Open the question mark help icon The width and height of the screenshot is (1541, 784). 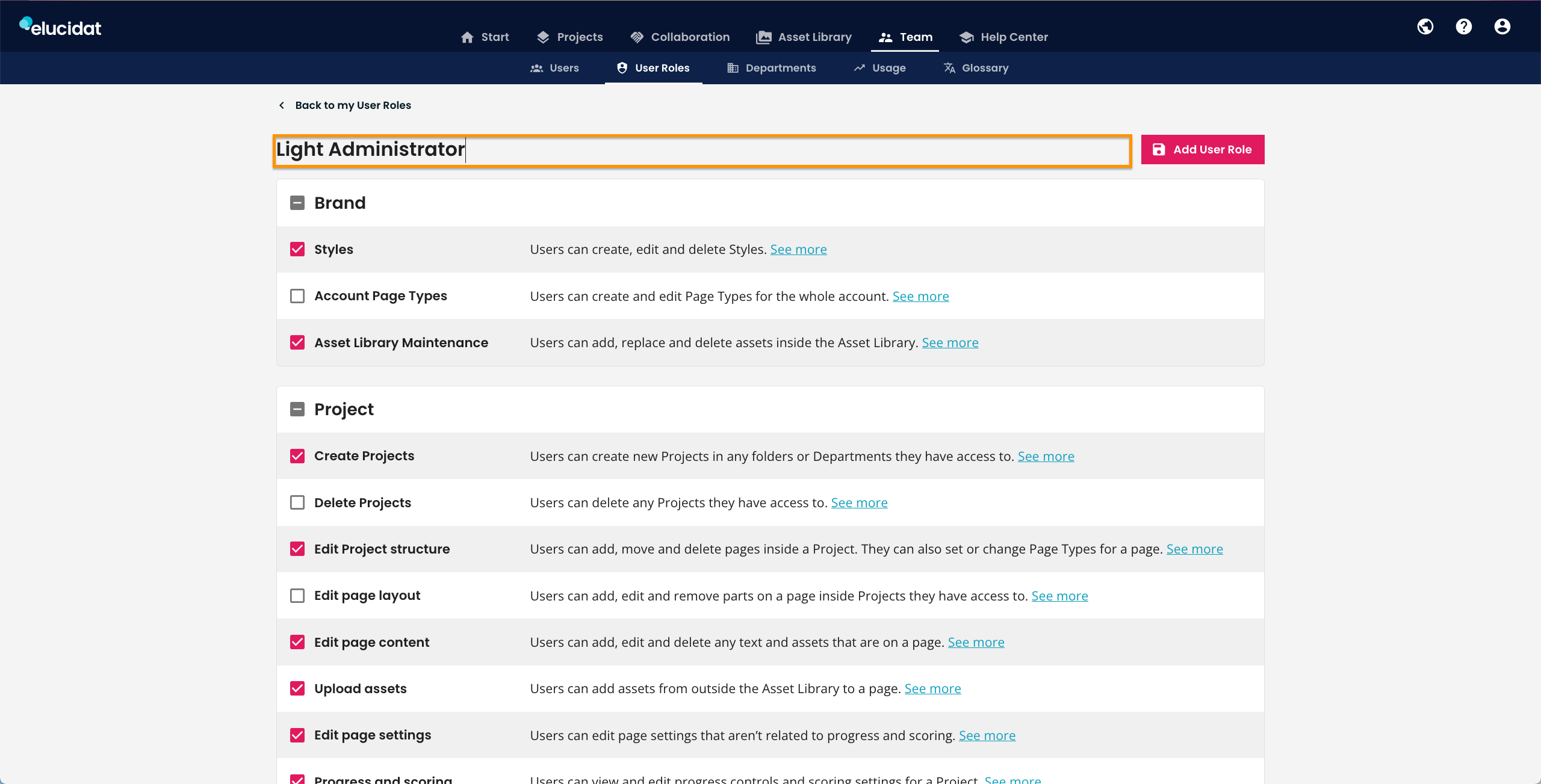1464,26
